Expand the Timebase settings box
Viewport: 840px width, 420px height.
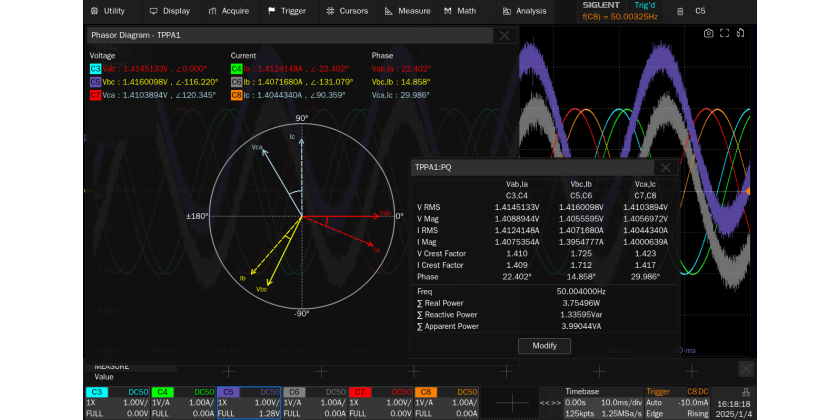pyautogui.click(x=603, y=402)
